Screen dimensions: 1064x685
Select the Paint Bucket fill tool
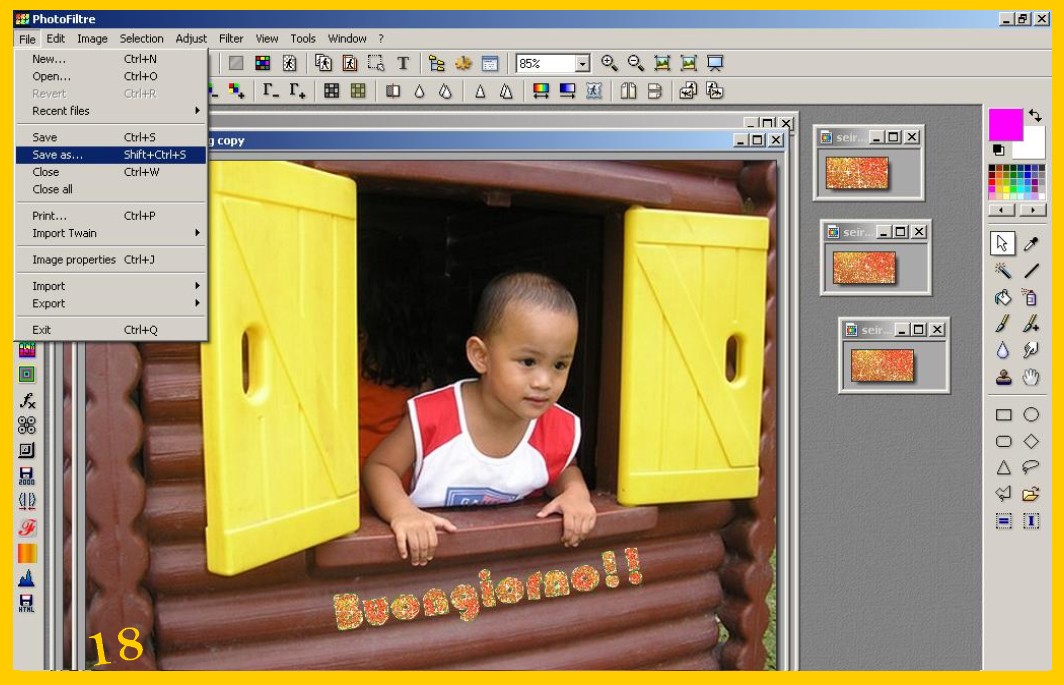[x=1003, y=297]
